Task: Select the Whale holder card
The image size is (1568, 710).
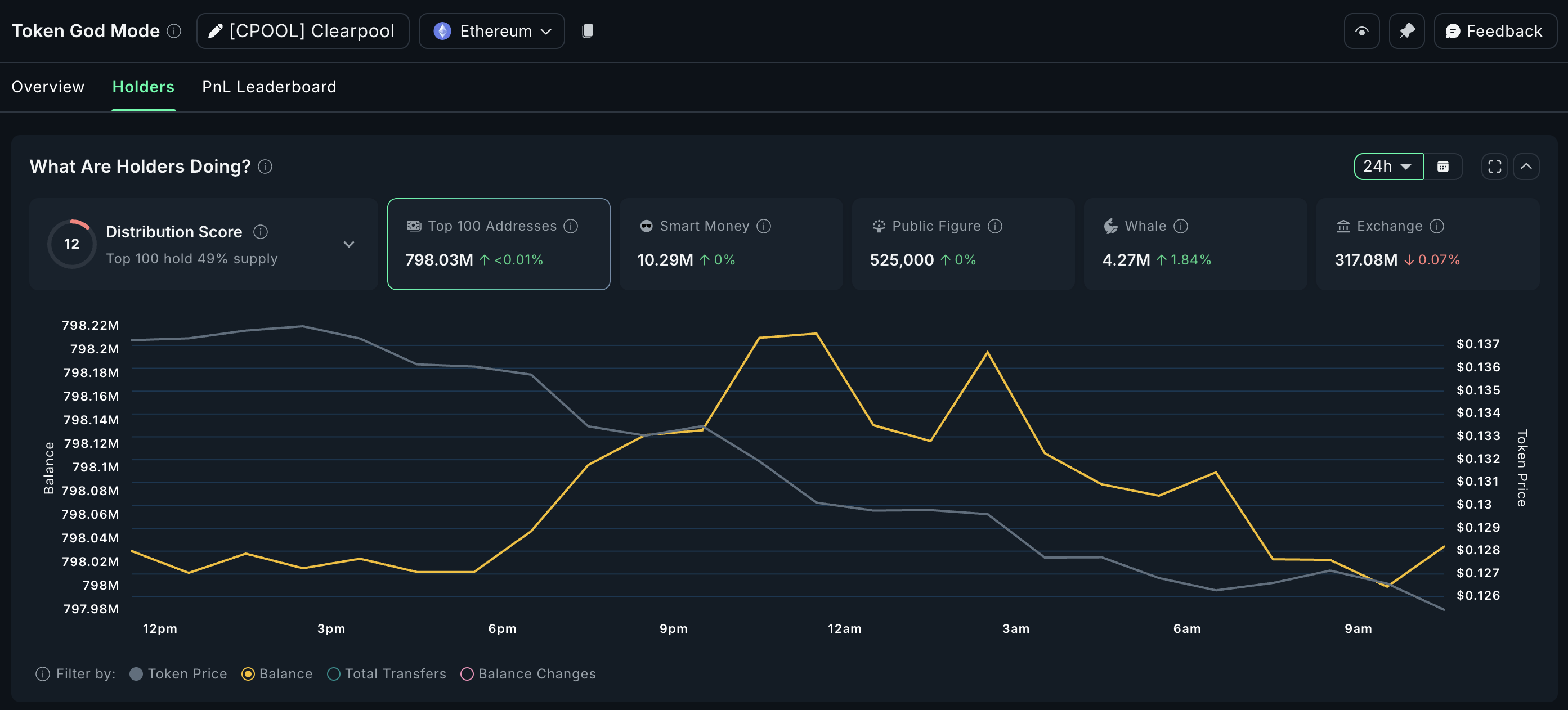Action: click(x=1194, y=244)
